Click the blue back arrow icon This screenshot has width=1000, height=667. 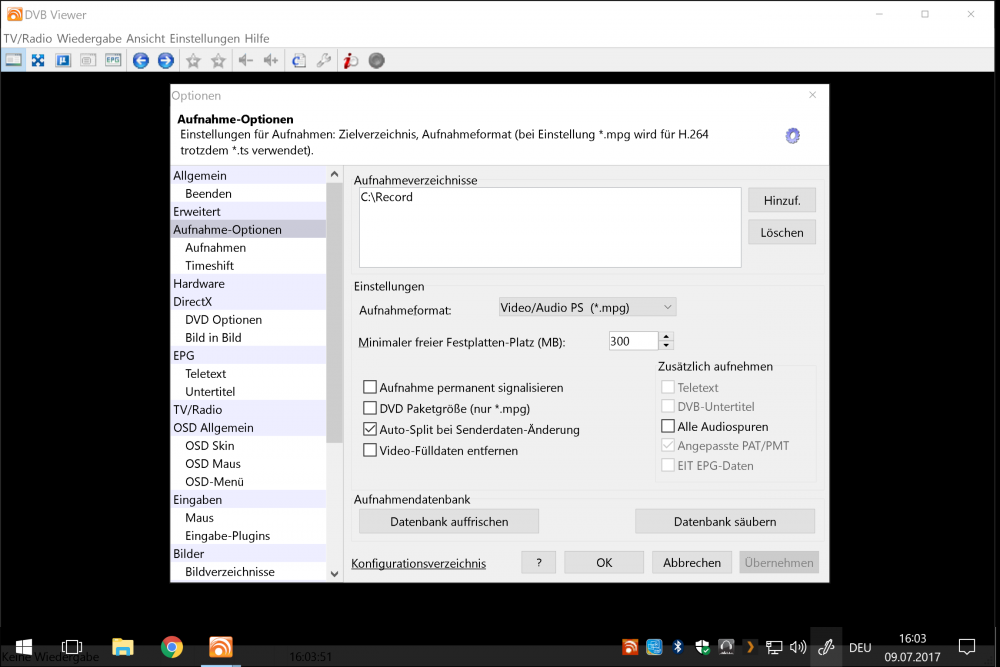(x=141, y=60)
